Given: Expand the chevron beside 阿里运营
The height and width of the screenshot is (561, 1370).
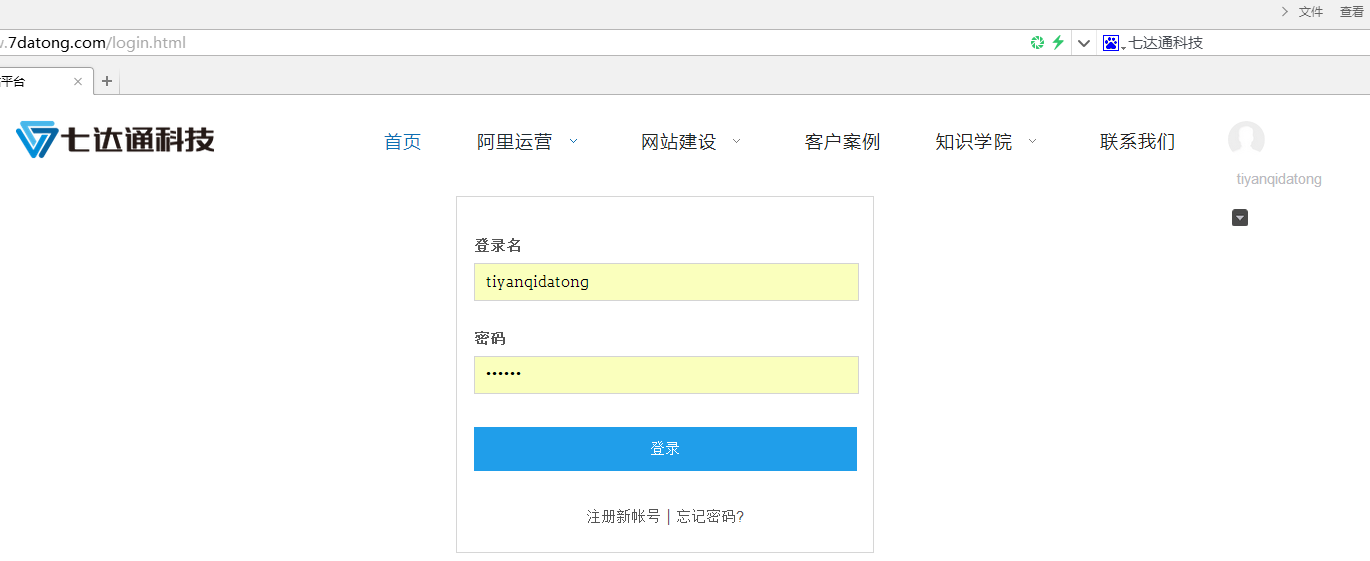Looking at the screenshot, I should (573, 141).
